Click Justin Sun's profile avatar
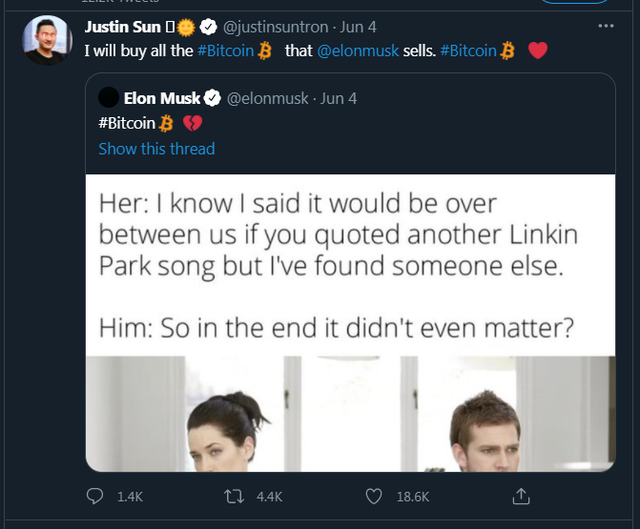 (46, 41)
